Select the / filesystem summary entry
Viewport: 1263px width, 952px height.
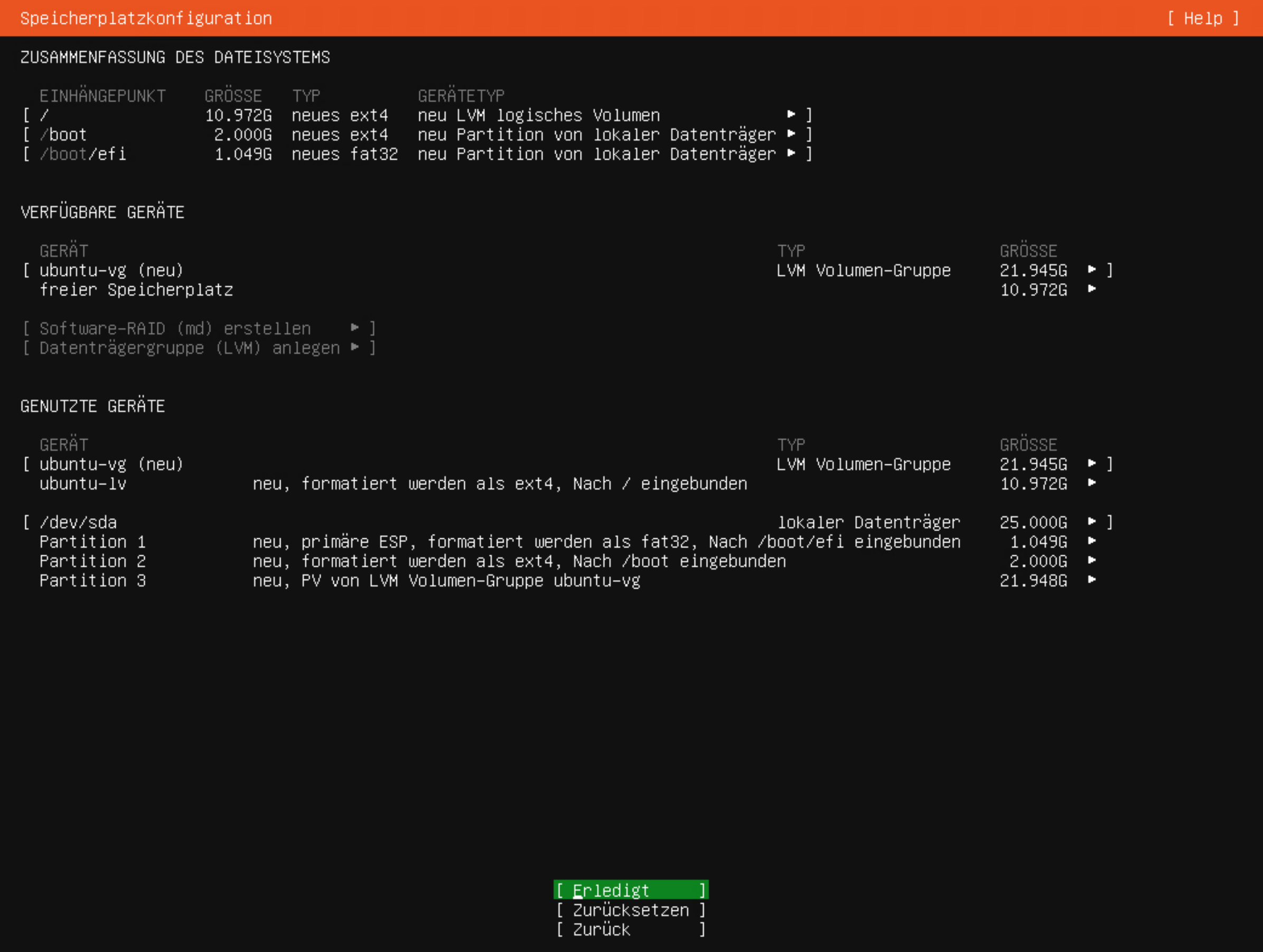point(44,115)
